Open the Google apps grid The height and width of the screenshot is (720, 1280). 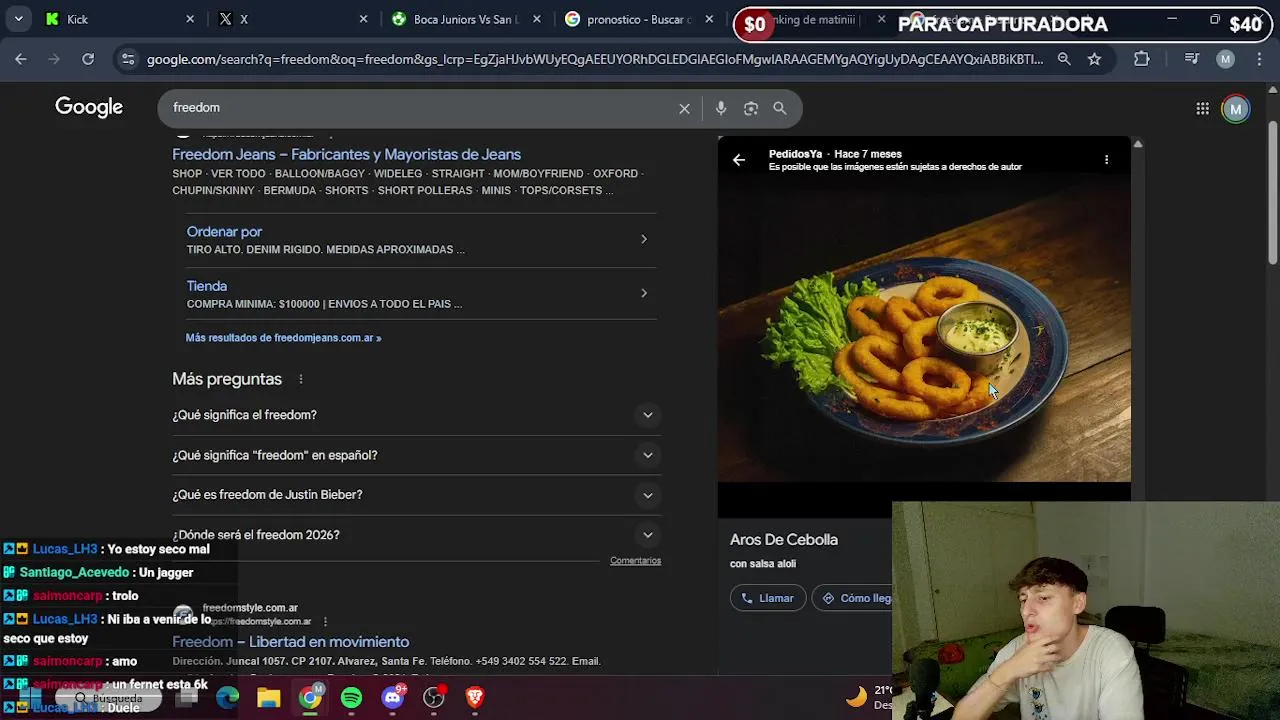1202,108
